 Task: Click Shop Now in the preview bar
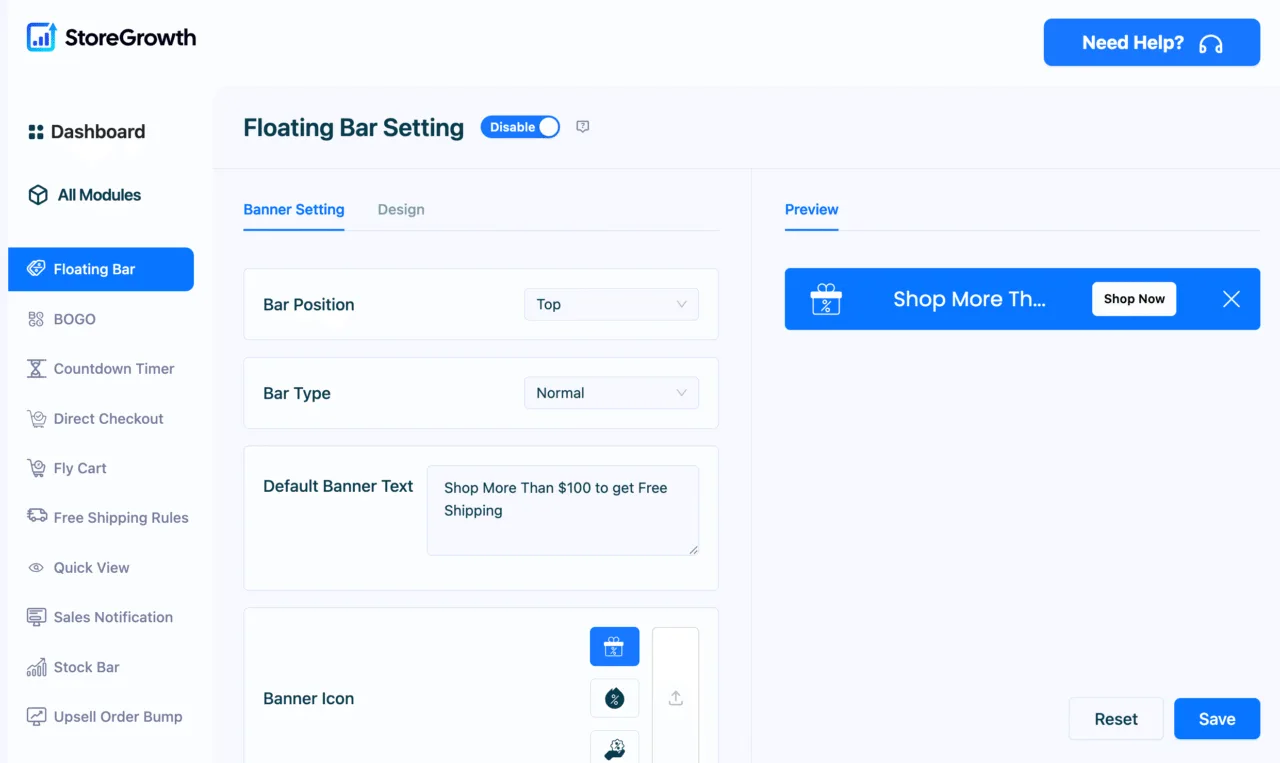[x=1134, y=299]
